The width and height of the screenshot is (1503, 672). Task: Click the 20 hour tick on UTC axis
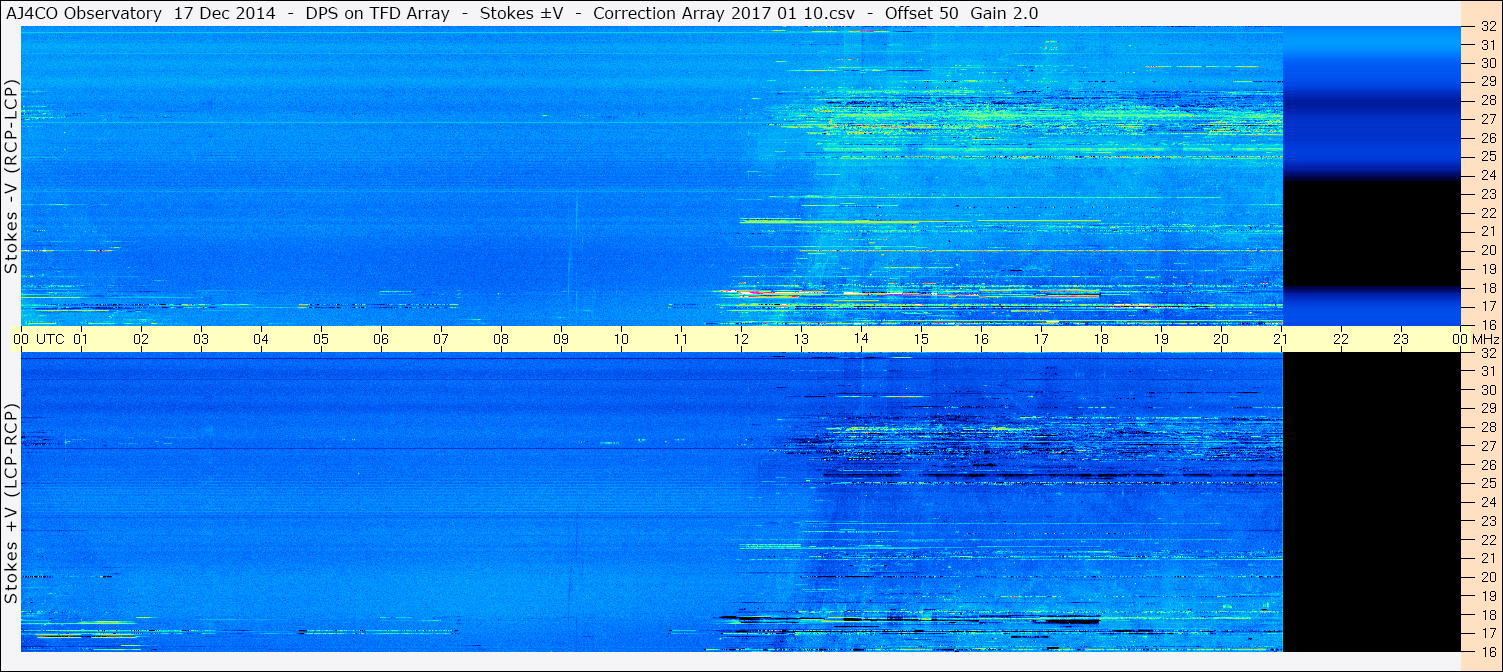click(x=1221, y=339)
